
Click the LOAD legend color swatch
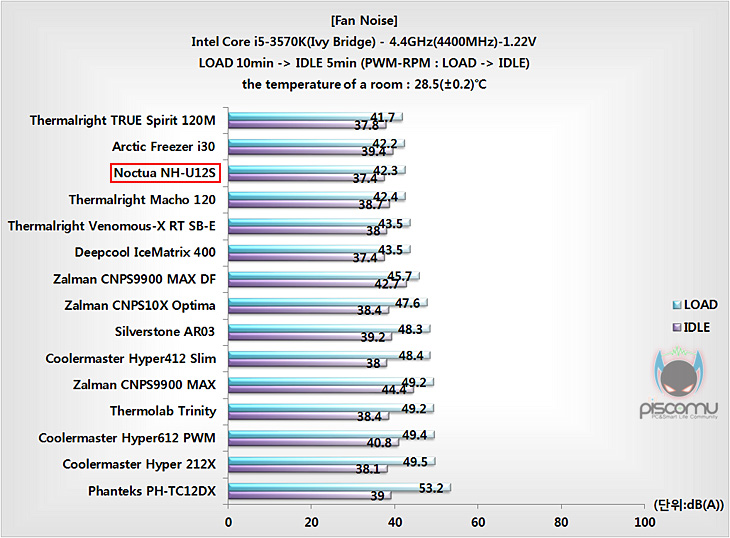click(677, 305)
